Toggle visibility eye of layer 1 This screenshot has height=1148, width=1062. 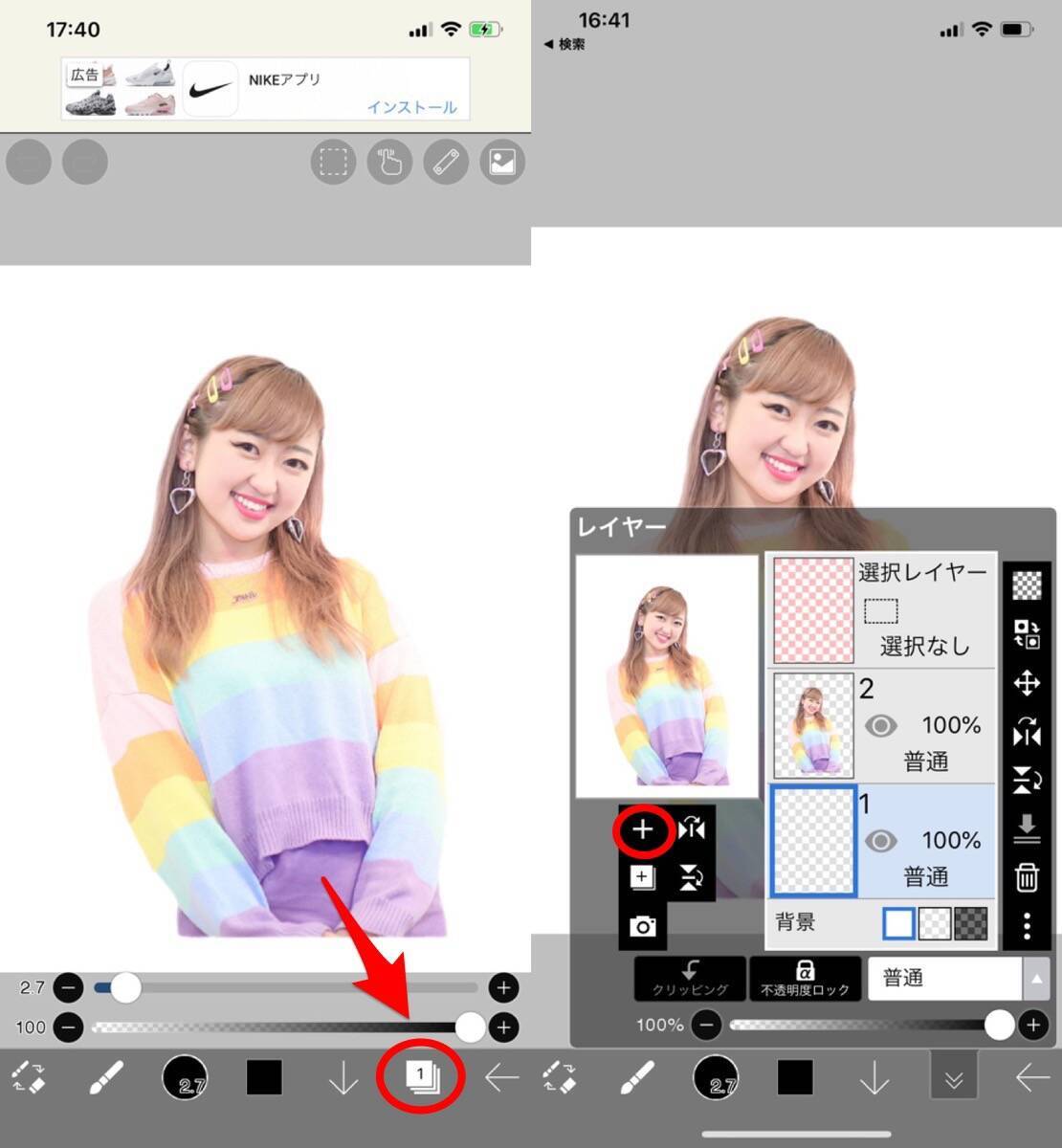880,841
